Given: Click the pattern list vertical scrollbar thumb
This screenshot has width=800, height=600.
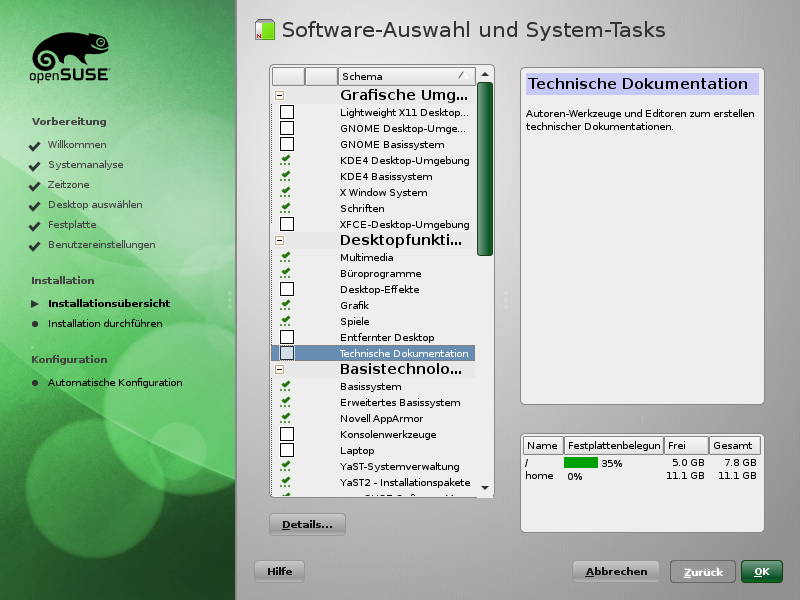Looking at the screenshot, I should tap(485, 169).
